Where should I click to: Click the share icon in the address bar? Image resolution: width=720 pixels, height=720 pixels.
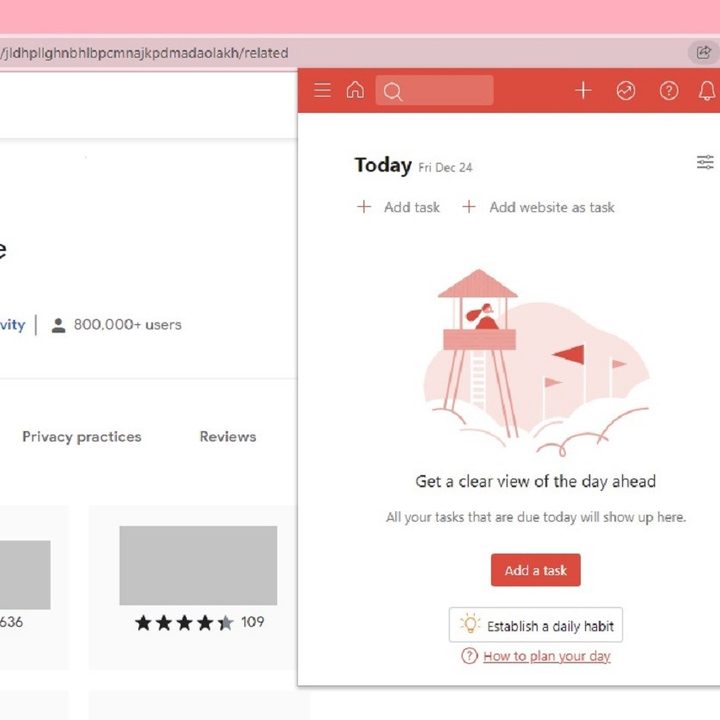pyautogui.click(x=703, y=52)
